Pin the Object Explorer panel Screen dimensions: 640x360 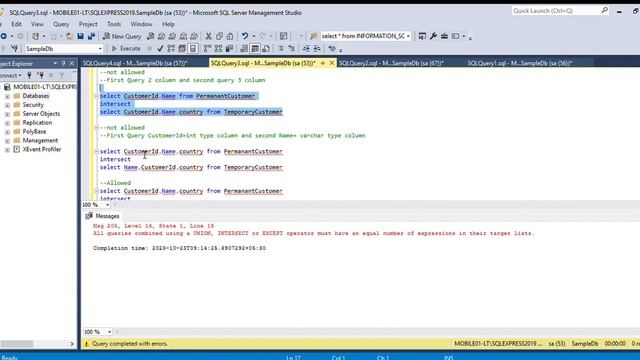tap(63, 63)
